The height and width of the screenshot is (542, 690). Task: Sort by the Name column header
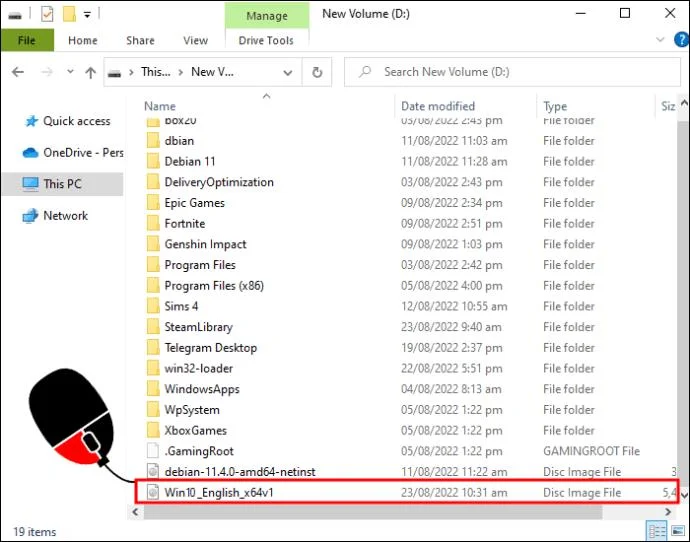(160, 106)
